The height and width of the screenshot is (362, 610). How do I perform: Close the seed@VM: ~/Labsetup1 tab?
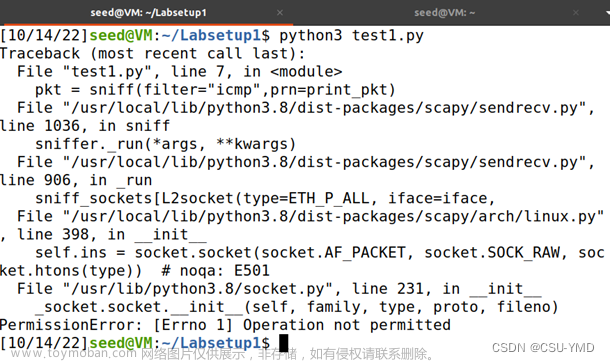point(280,13)
